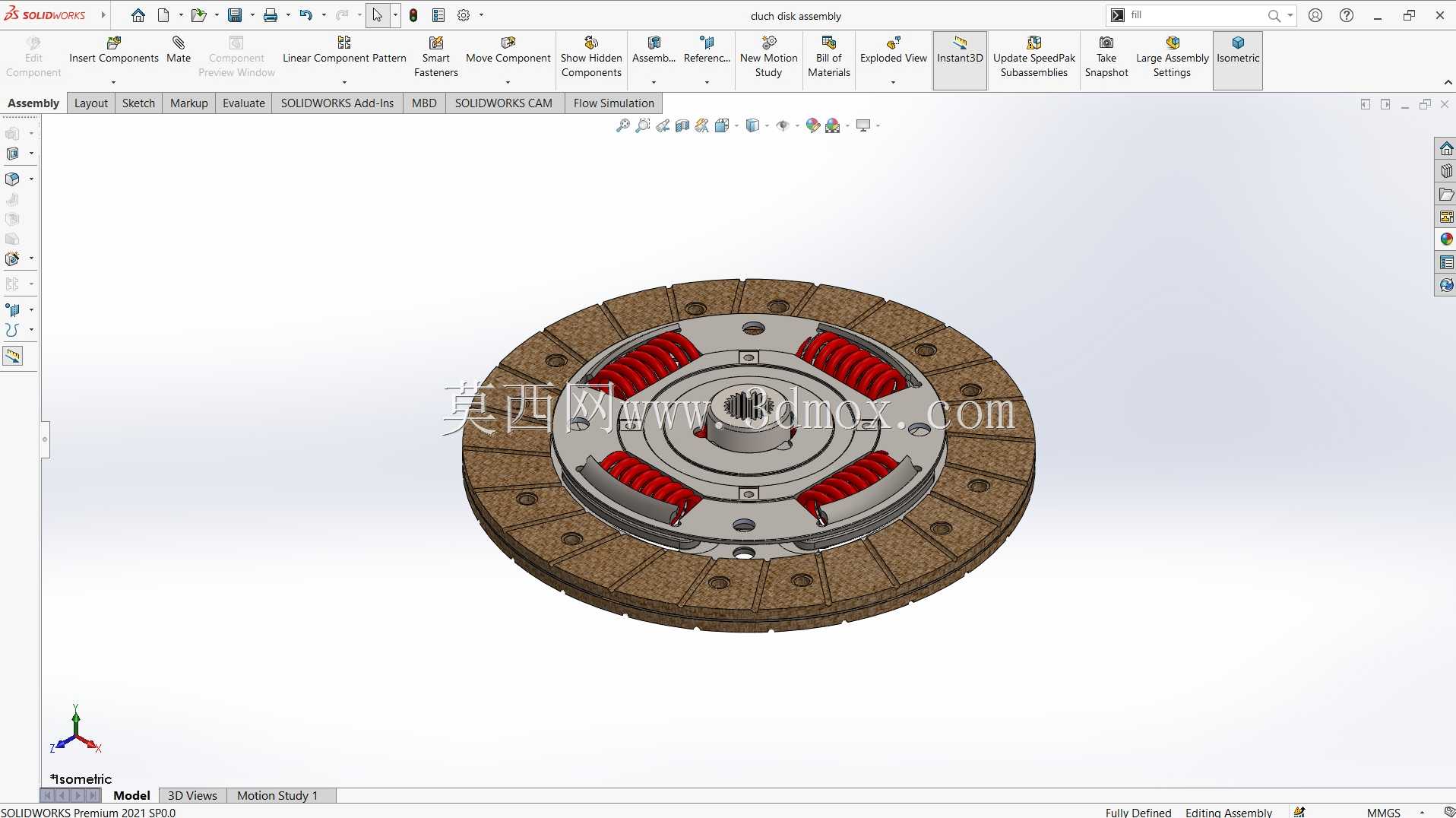Click the Home icon in title bar
This screenshot has width=1456, height=818.
138,15
